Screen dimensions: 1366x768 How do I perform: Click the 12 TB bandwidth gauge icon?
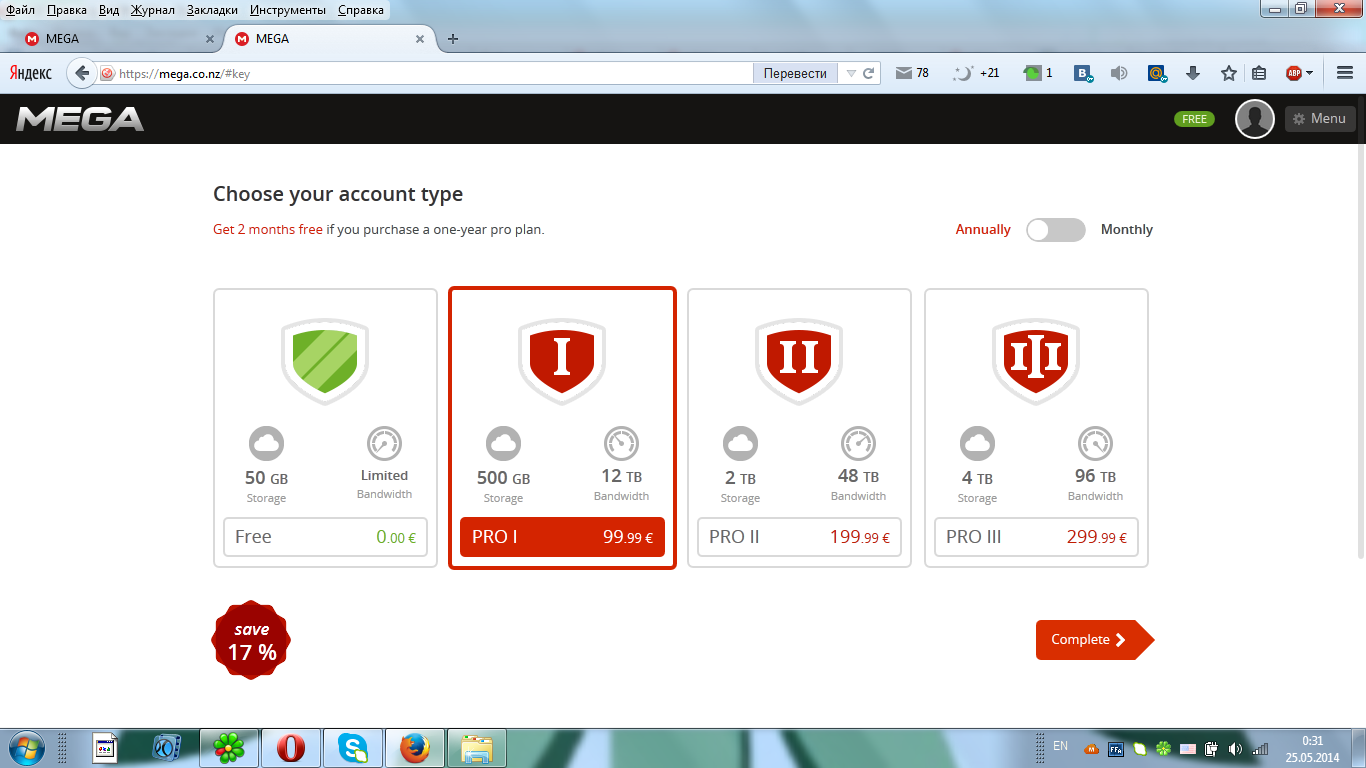[x=621, y=443]
